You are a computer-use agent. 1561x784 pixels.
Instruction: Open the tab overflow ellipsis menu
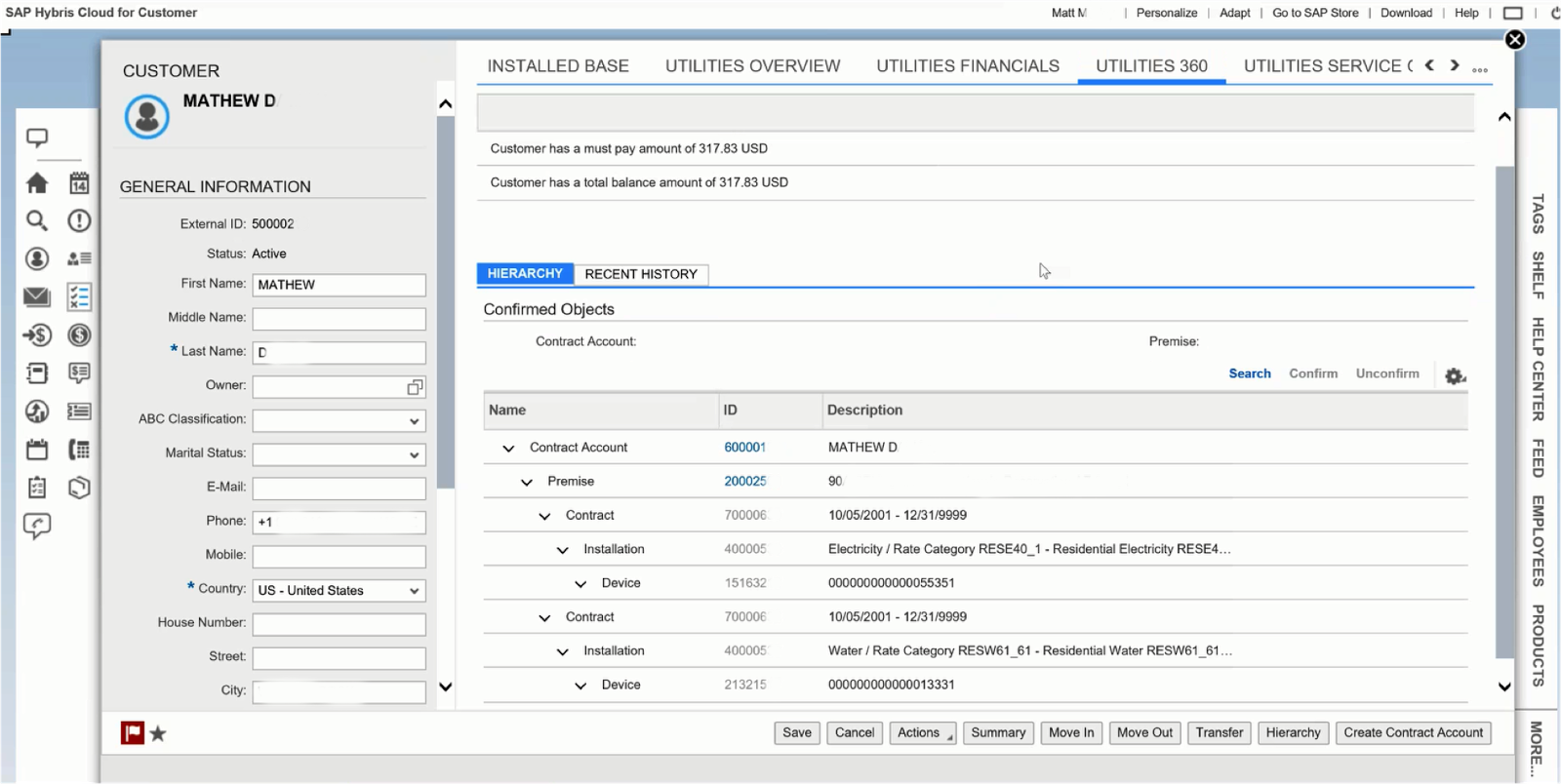coord(1480,69)
